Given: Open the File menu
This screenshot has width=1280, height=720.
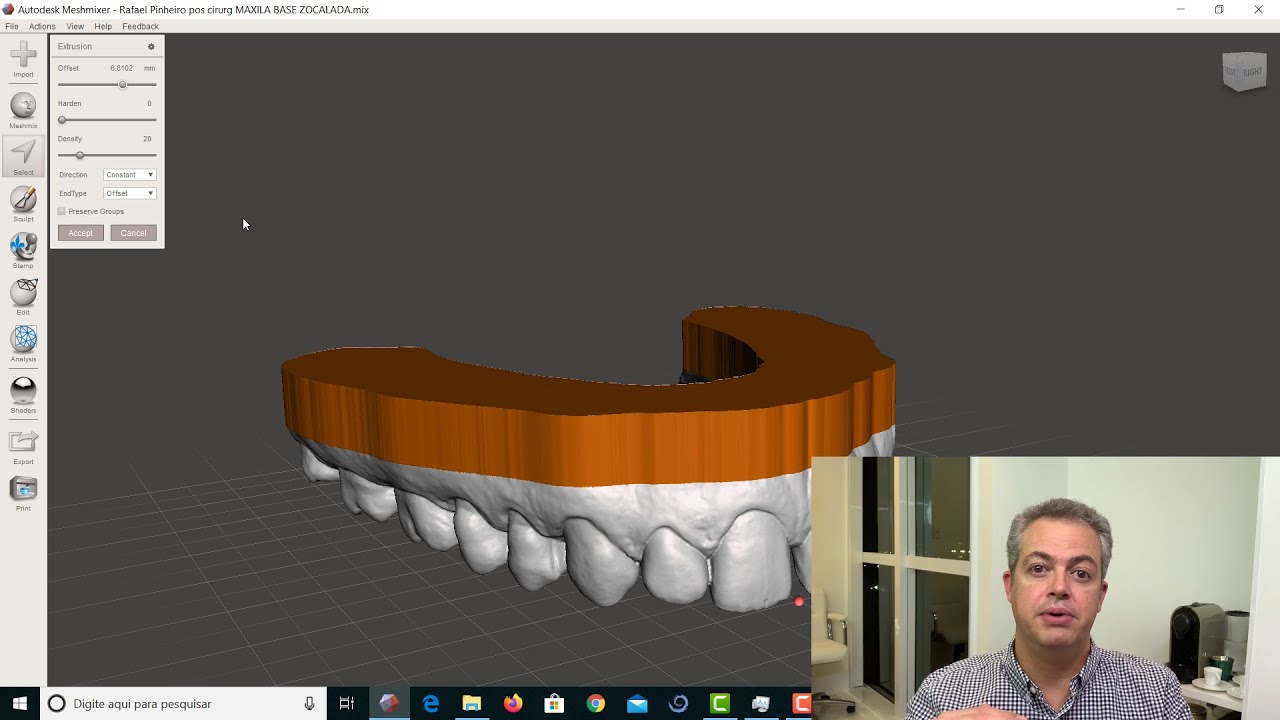Looking at the screenshot, I should (x=12, y=26).
